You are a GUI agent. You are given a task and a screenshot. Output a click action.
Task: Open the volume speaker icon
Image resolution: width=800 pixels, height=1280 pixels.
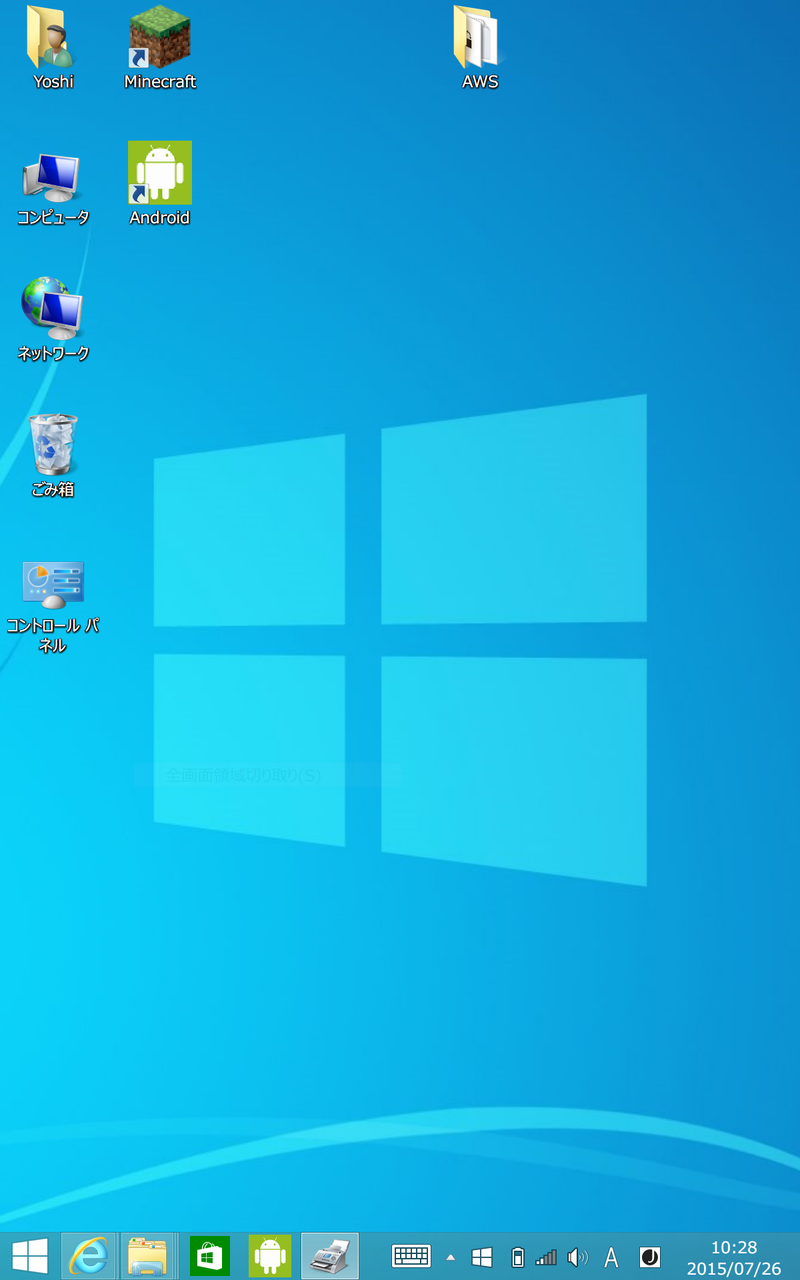coord(577,1257)
